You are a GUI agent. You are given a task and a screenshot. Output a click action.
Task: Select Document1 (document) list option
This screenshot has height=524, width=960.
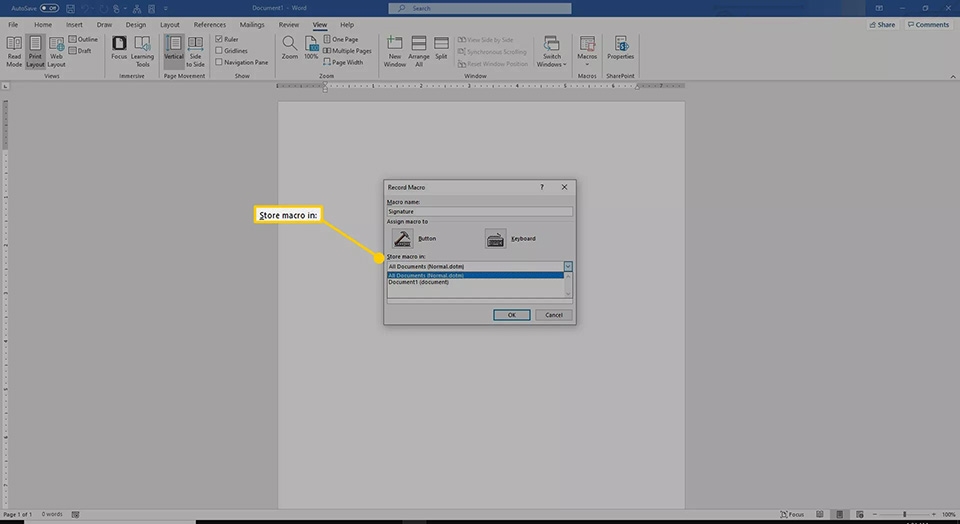pyautogui.click(x=475, y=282)
